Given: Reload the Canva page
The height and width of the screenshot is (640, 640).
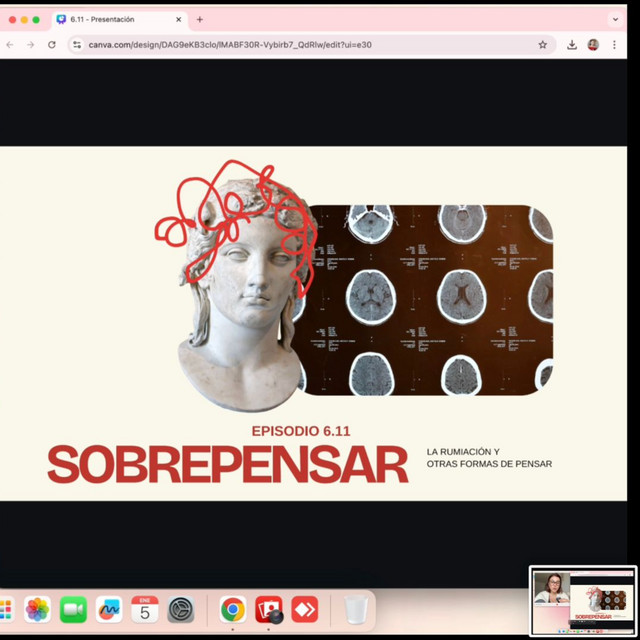Looking at the screenshot, I should coord(52,45).
